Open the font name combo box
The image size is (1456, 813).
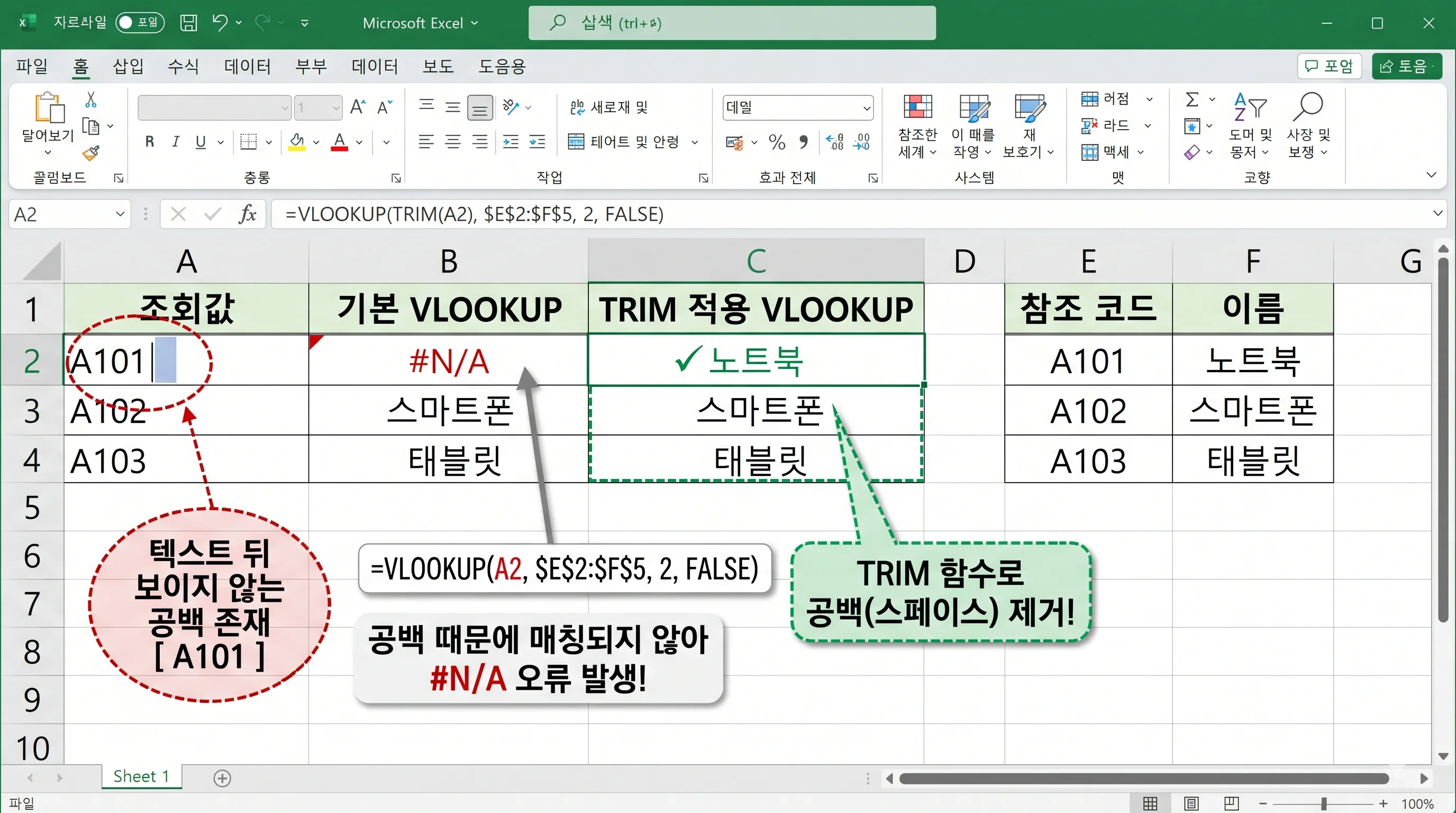point(215,107)
